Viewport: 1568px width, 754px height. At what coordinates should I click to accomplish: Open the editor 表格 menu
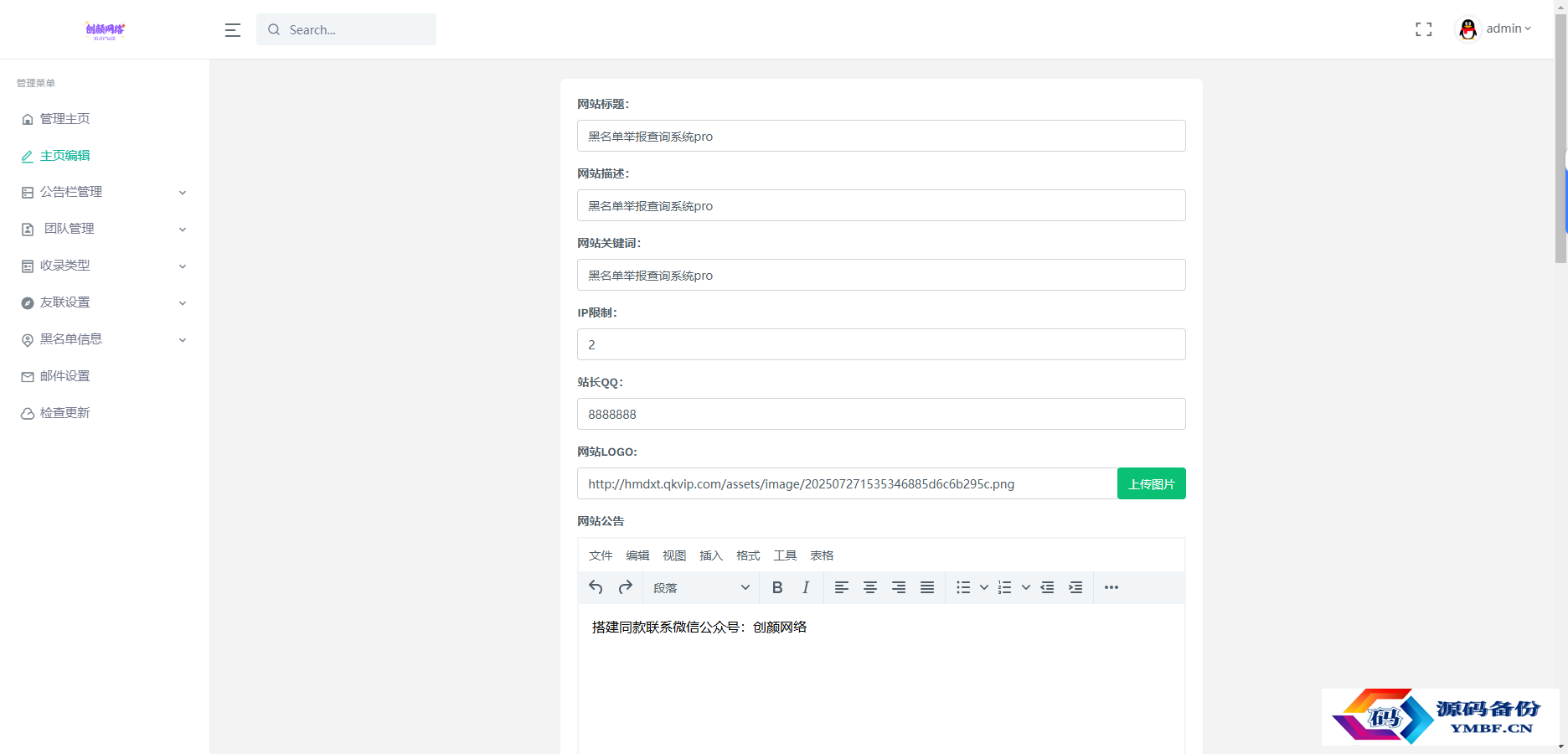click(822, 555)
